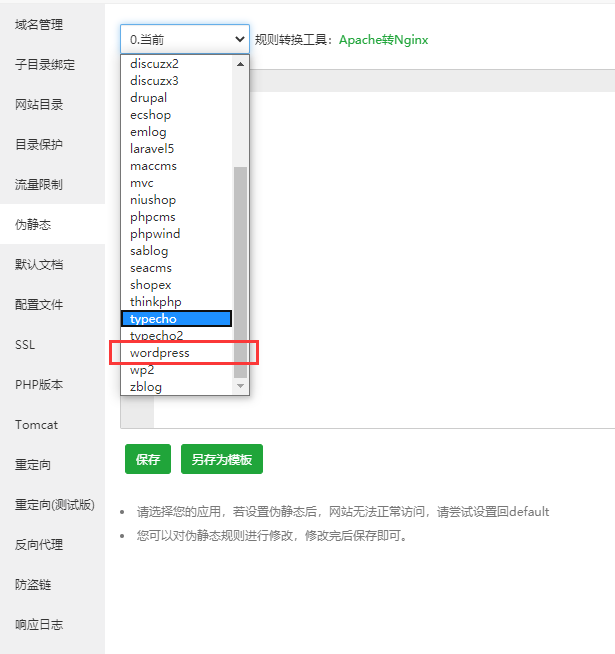Click the green 保存 button
The height and width of the screenshot is (654, 615).
[148, 459]
